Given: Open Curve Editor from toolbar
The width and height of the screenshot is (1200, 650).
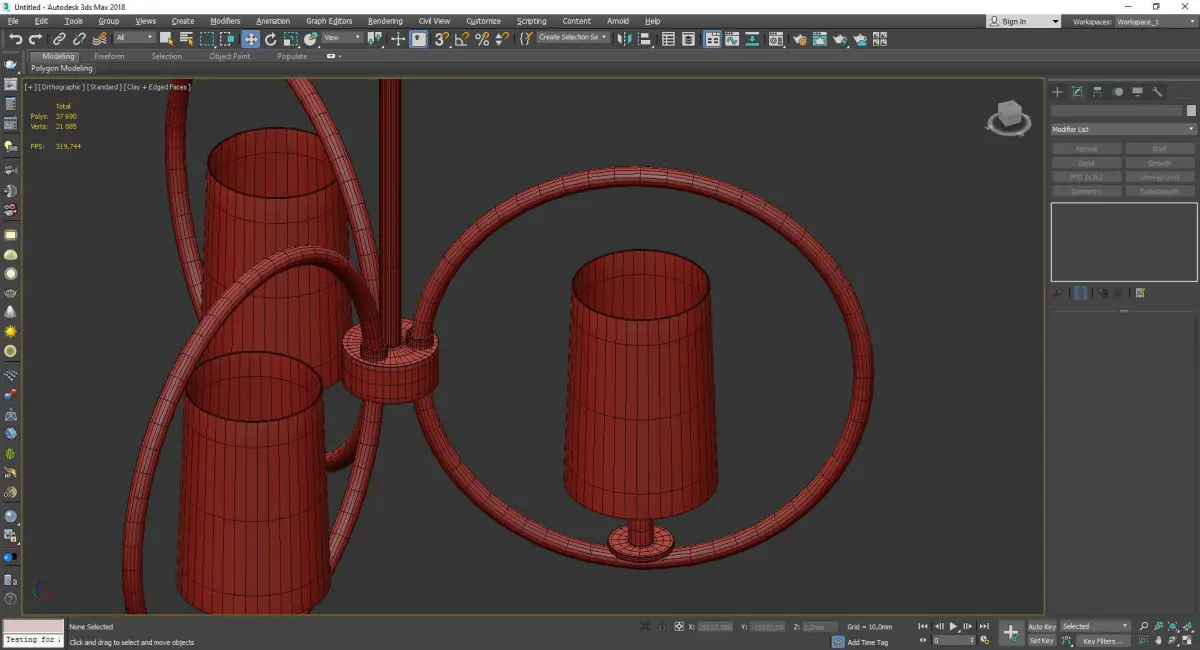Looking at the screenshot, I should point(733,39).
